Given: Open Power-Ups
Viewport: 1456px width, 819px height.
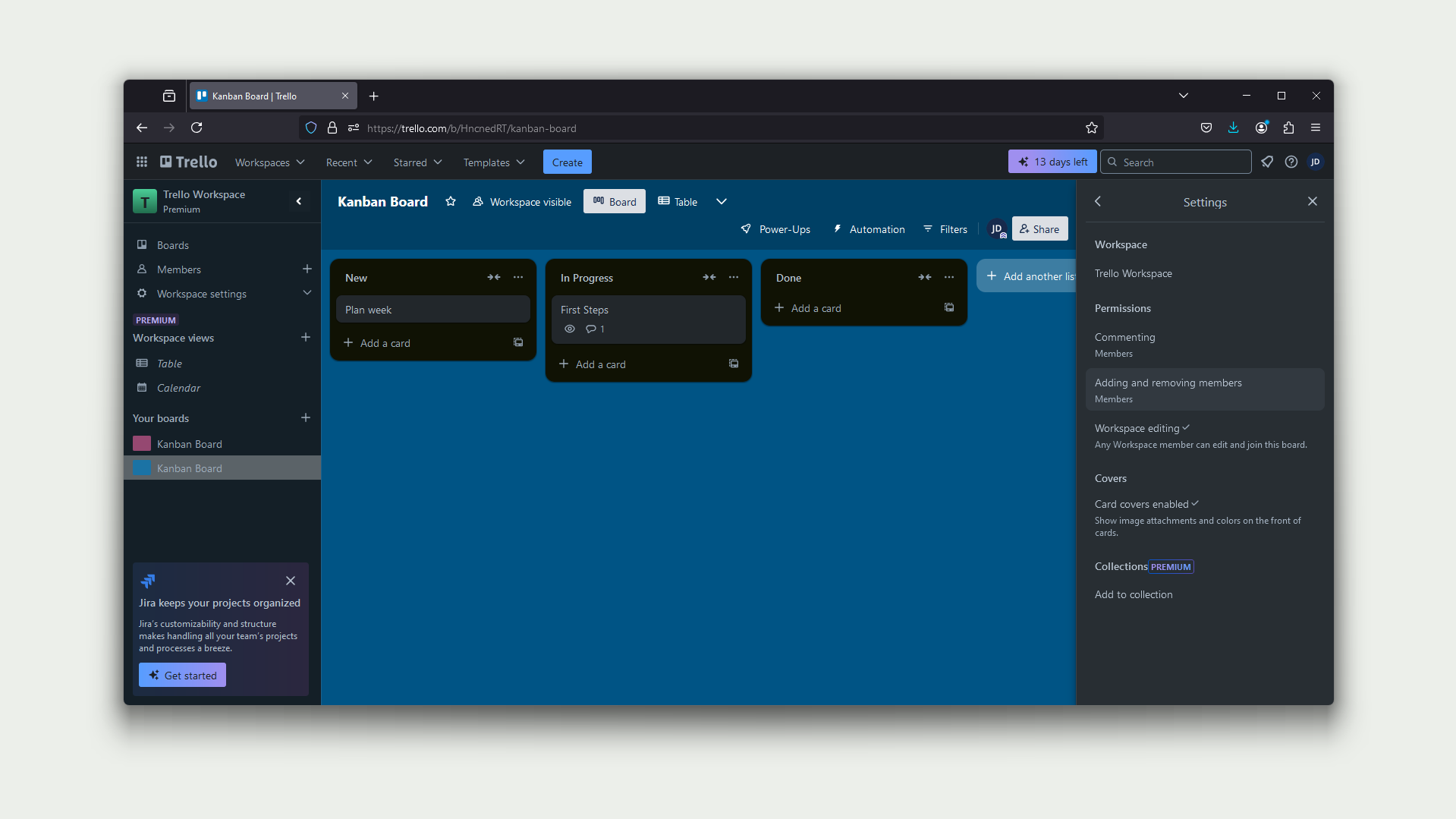Looking at the screenshot, I should [775, 229].
